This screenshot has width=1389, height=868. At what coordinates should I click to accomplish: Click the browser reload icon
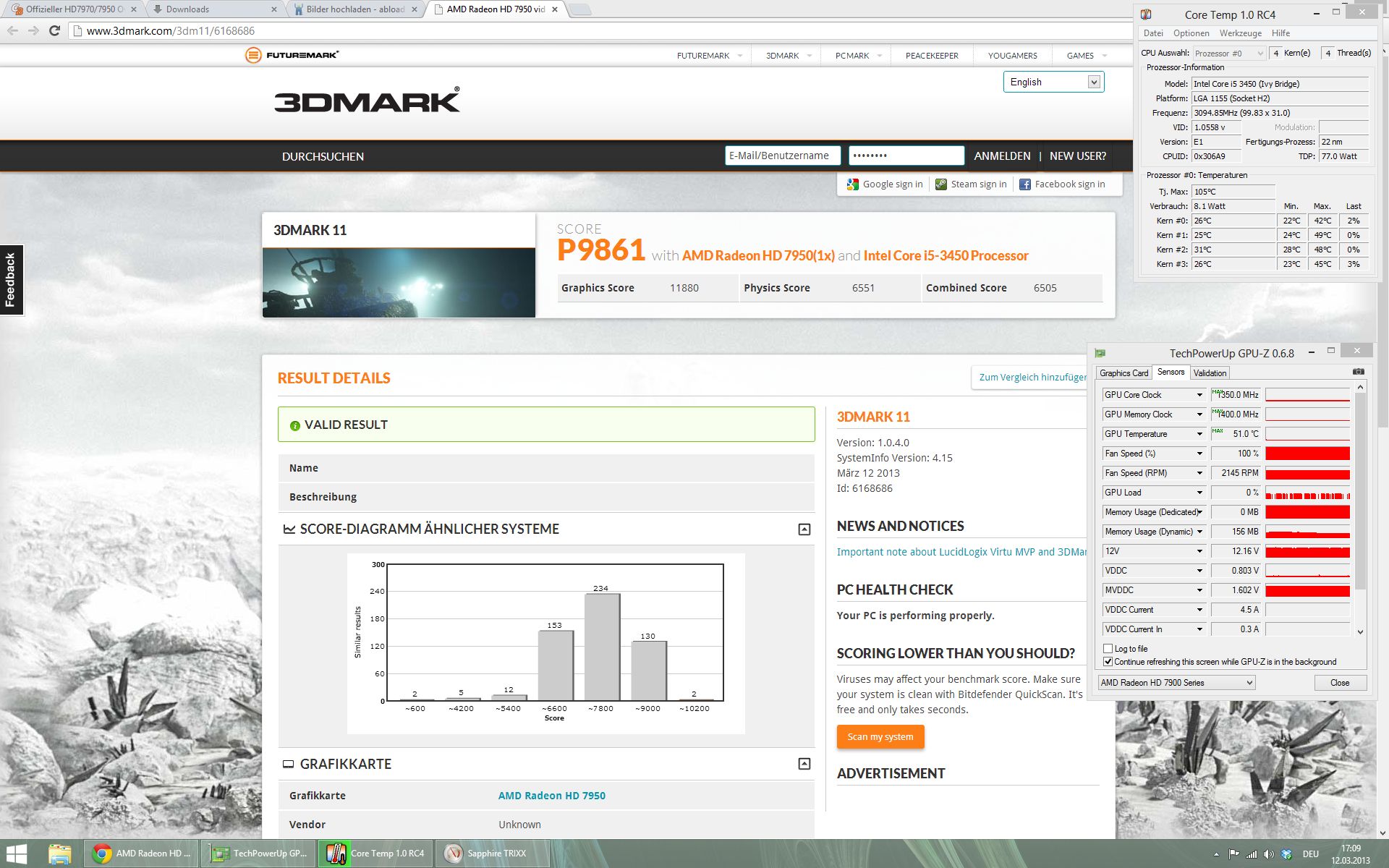[54, 31]
